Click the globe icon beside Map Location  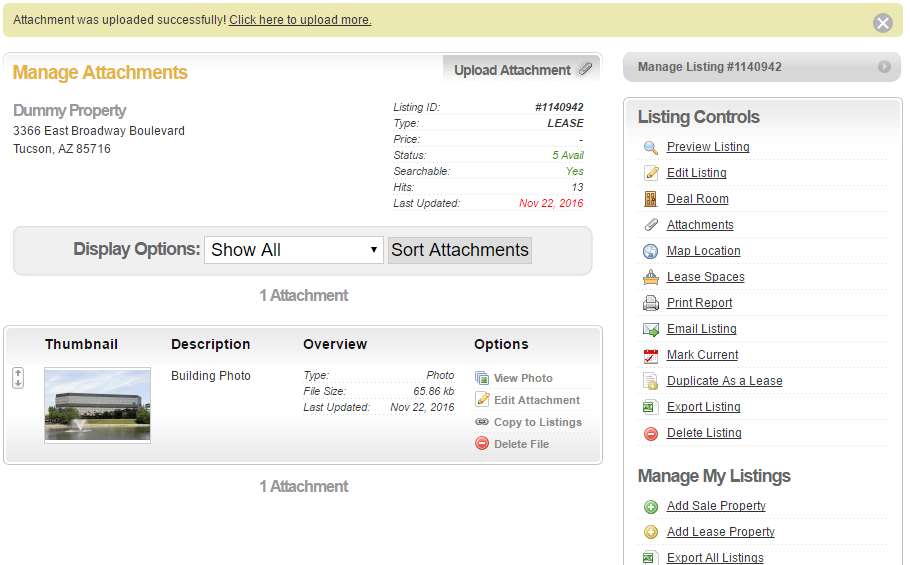pyautogui.click(x=651, y=251)
